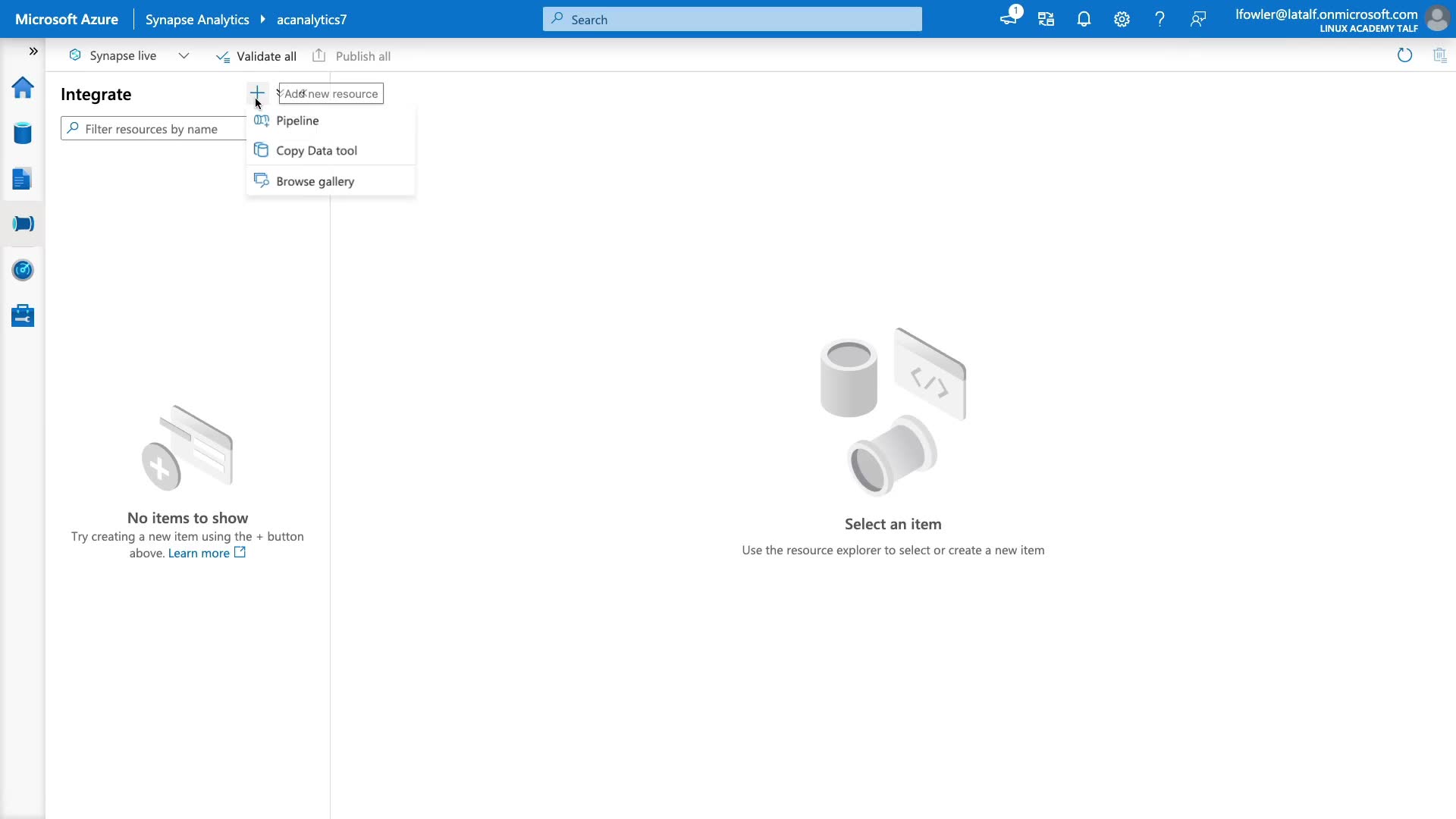The image size is (1456, 819).
Task: Click the notifications bell icon
Action: pyautogui.click(x=1084, y=20)
